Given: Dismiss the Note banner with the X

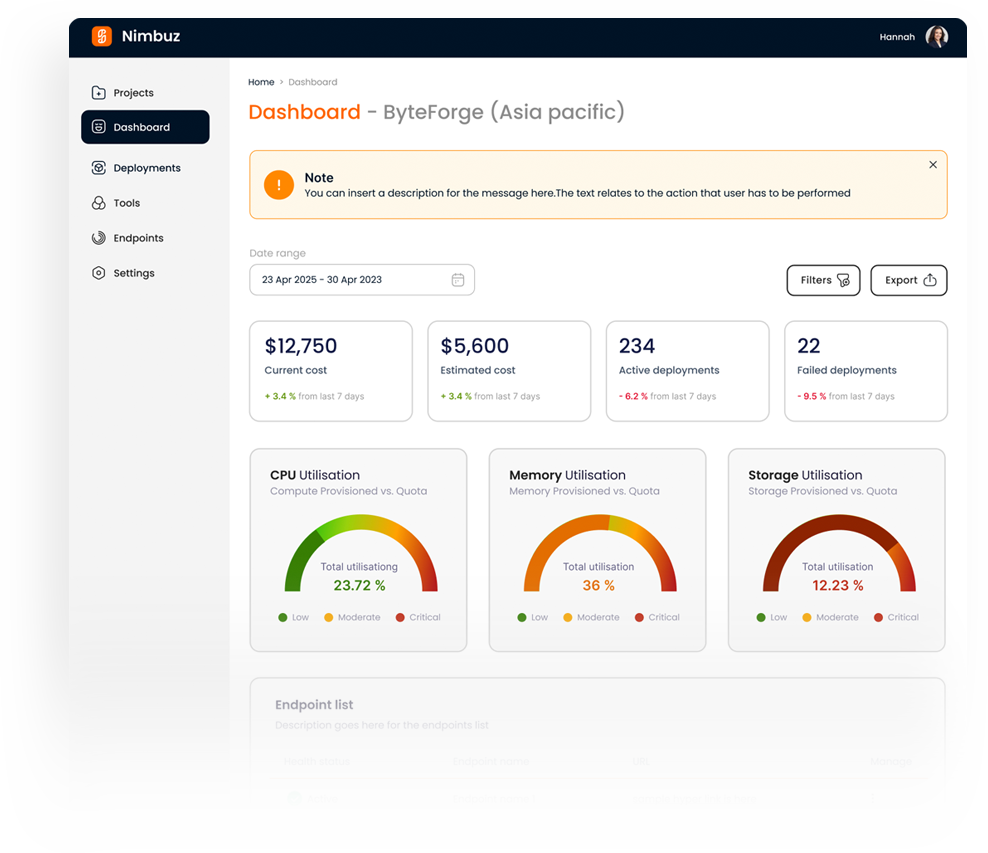Looking at the screenshot, I should (x=932, y=164).
